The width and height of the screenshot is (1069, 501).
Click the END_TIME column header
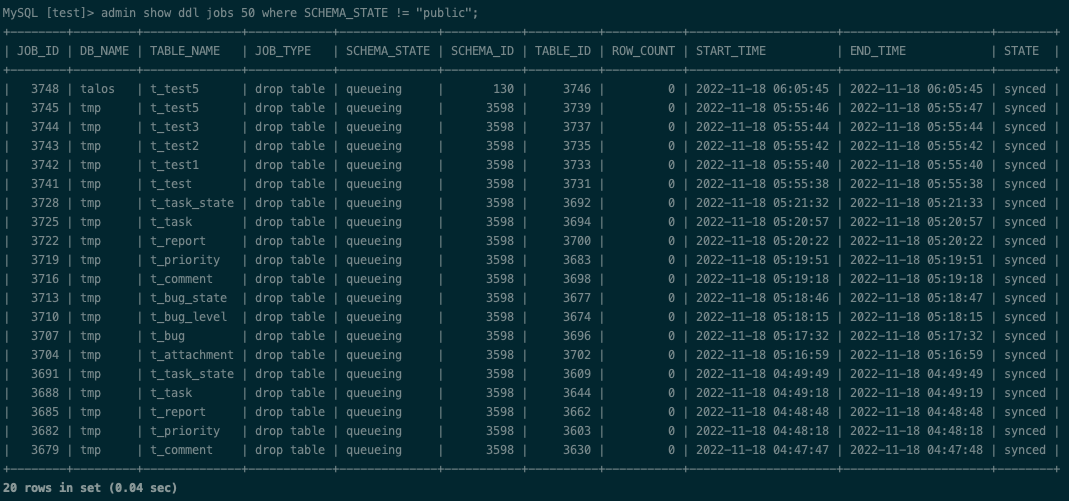[877, 51]
